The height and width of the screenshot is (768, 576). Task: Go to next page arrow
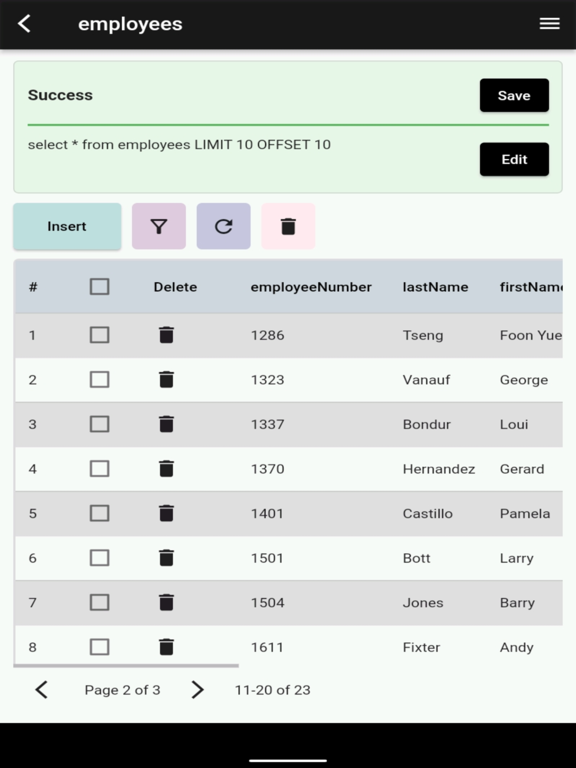coord(197,690)
